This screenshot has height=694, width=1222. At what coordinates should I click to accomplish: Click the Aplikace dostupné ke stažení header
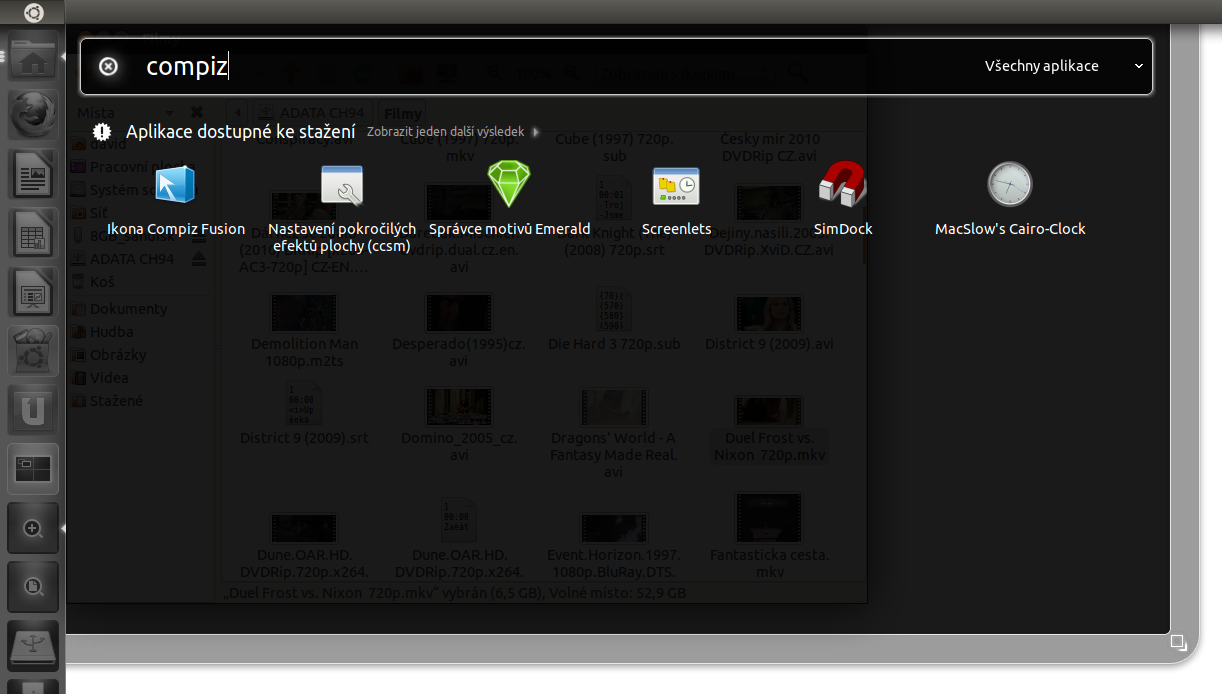(241, 131)
